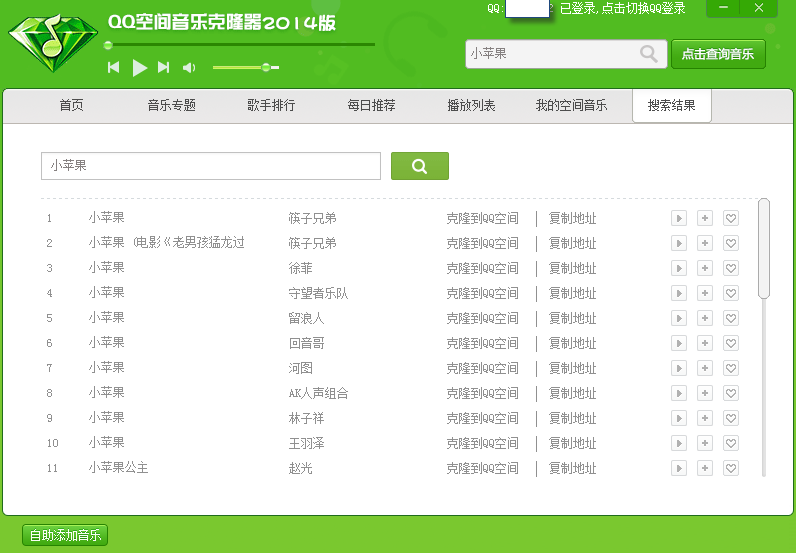Click the results search input field

[x=211, y=166]
